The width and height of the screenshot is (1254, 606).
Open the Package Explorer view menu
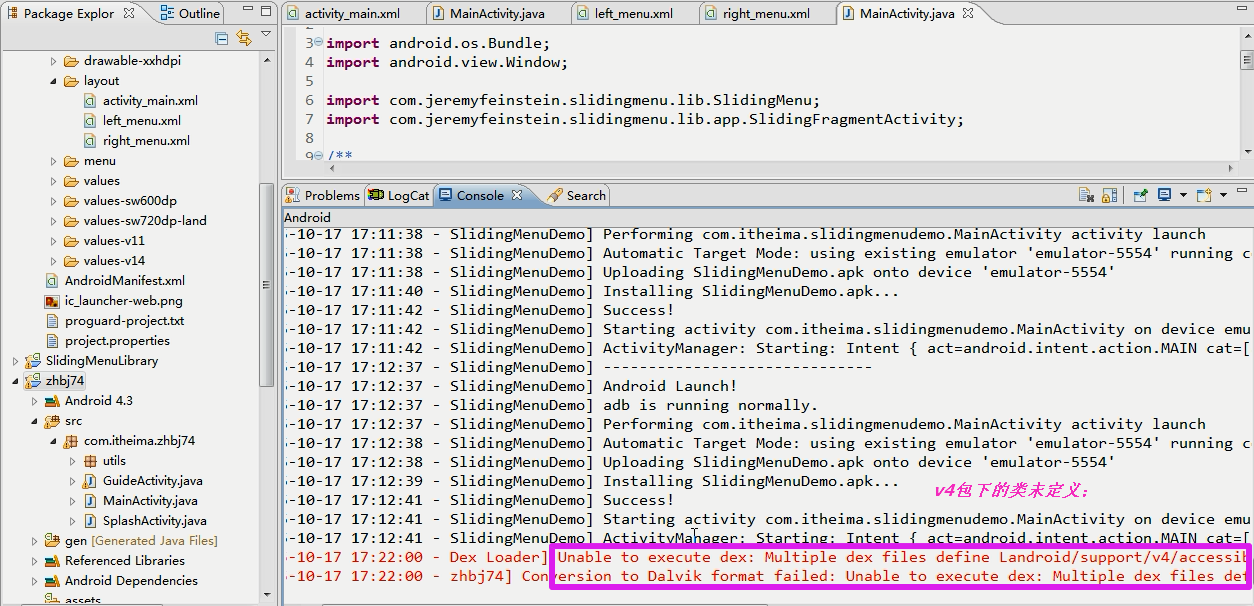(x=266, y=35)
